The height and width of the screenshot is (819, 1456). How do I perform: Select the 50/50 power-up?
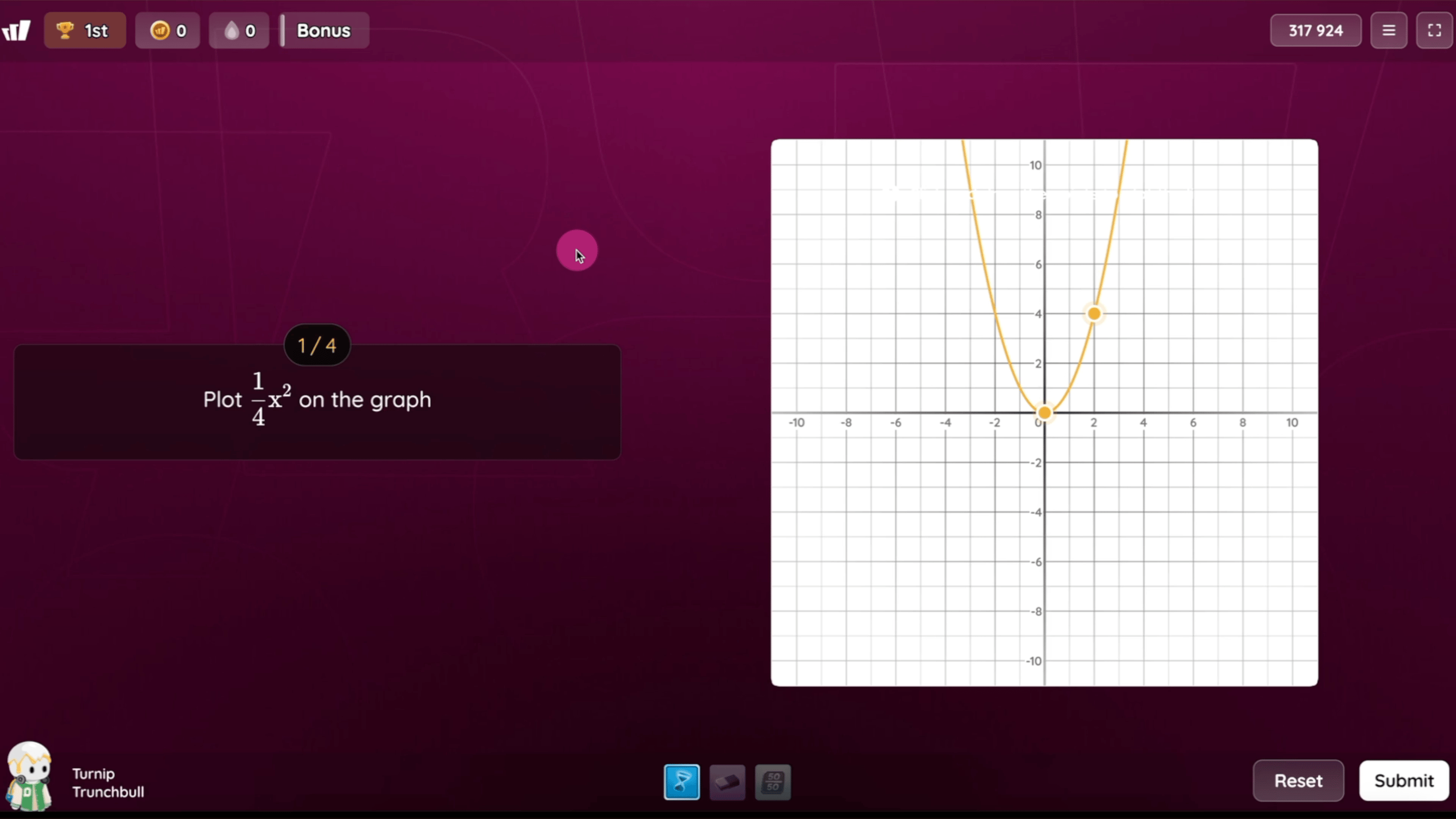point(772,782)
